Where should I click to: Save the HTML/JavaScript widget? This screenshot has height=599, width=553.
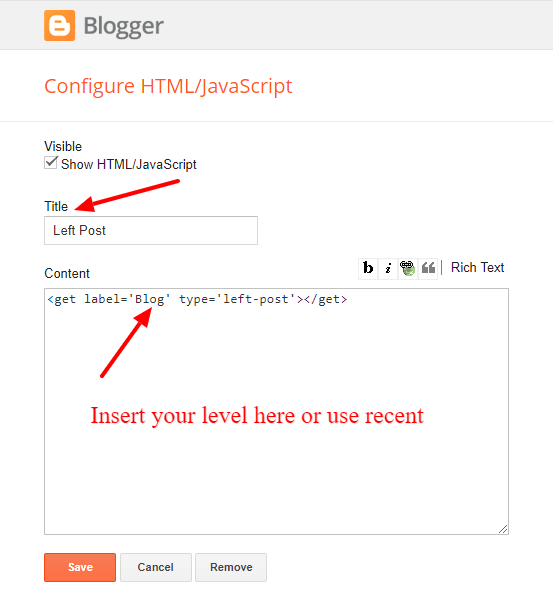80,567
